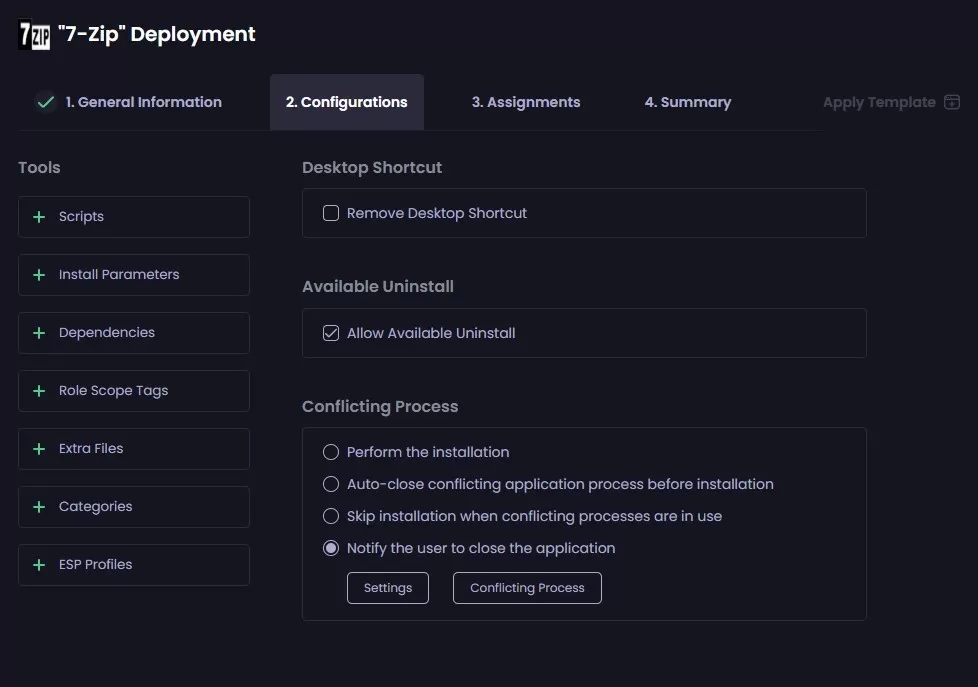Screen dimensions: 978x687
Task: Enable Remove Desktop Shortcut
Action: [331, 212]
